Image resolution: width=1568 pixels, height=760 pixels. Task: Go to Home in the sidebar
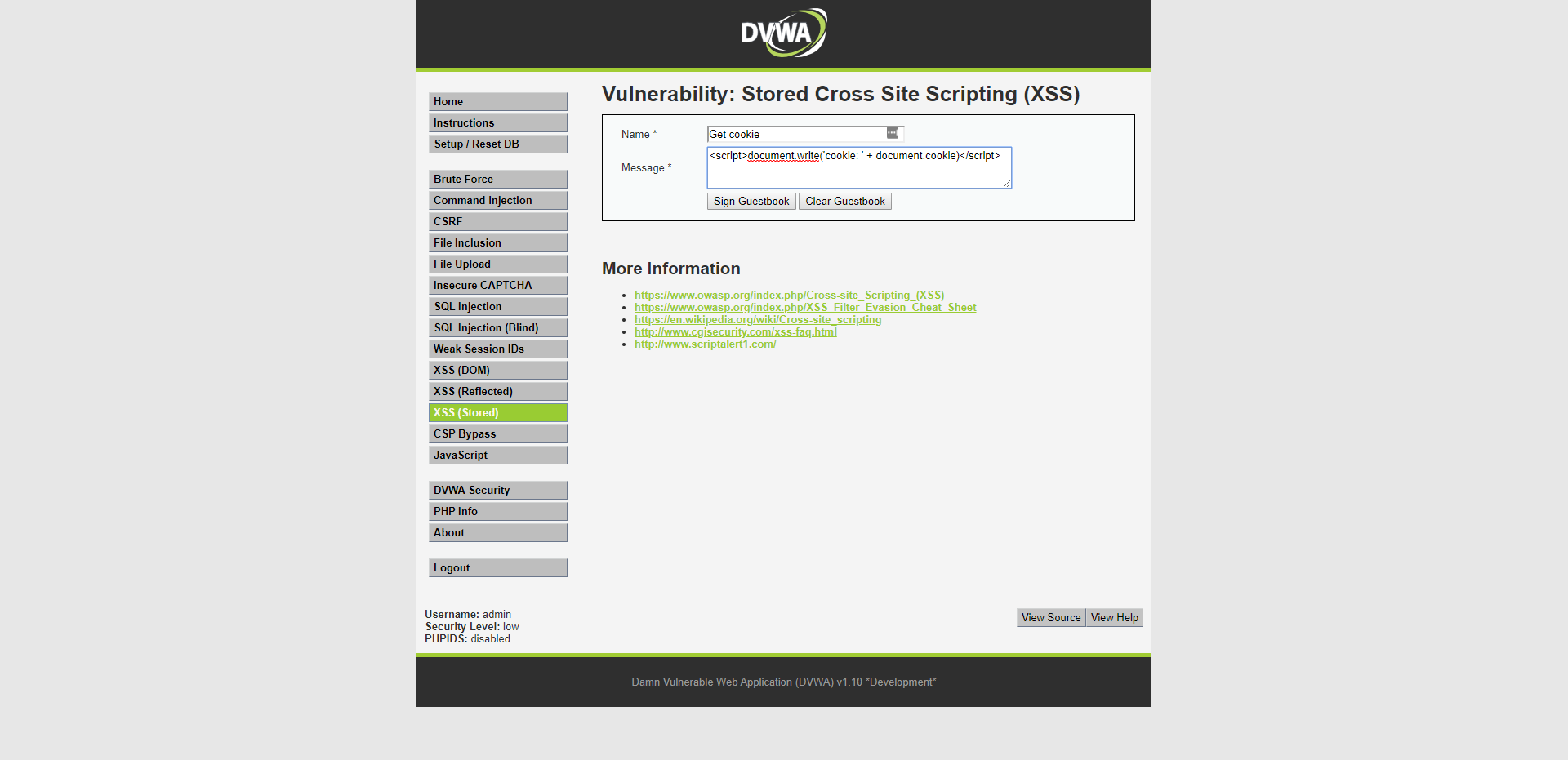coord(497,101)
